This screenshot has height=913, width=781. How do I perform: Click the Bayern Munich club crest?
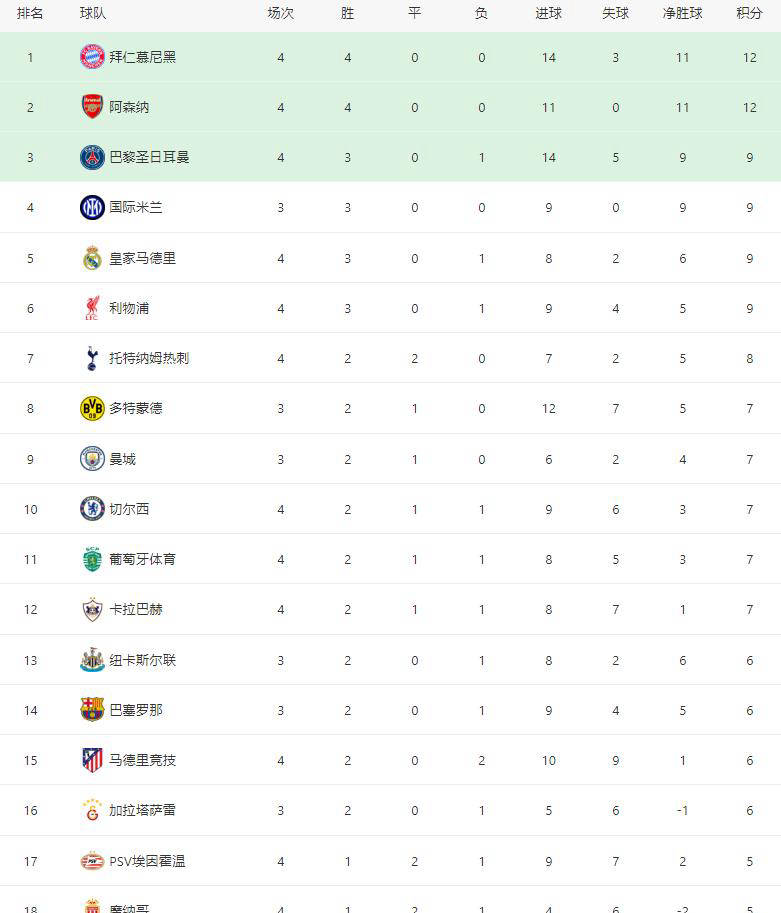tap(92, 57)
